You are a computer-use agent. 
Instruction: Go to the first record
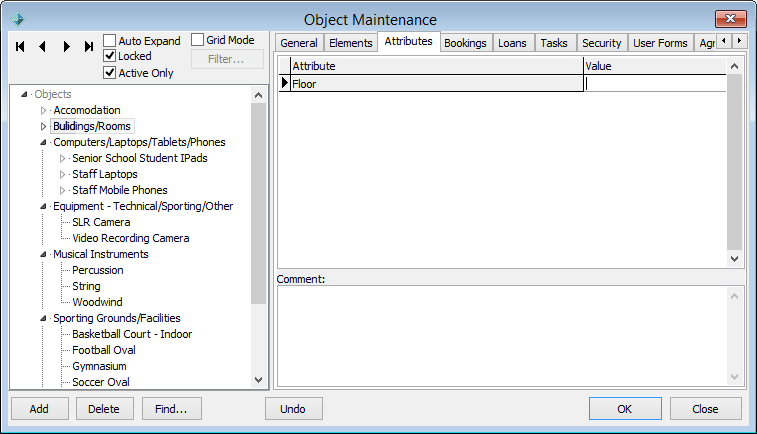pyautogui.click(x=20, y=46)
